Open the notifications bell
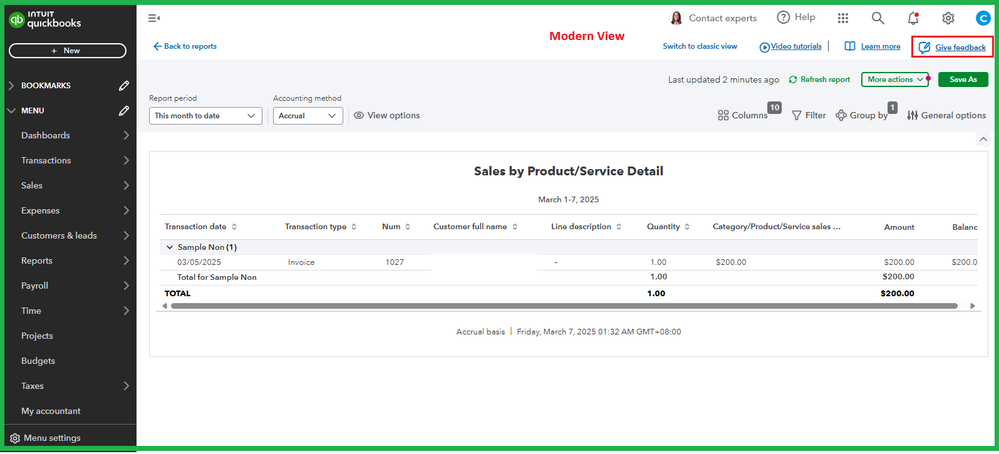 (913, 18)
